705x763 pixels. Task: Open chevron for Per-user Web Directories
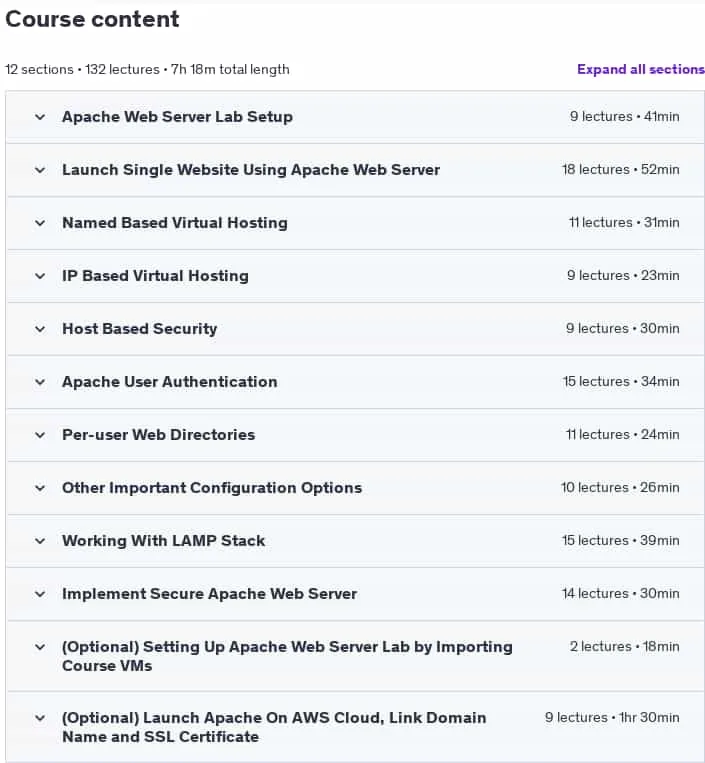tap(40, 436)
